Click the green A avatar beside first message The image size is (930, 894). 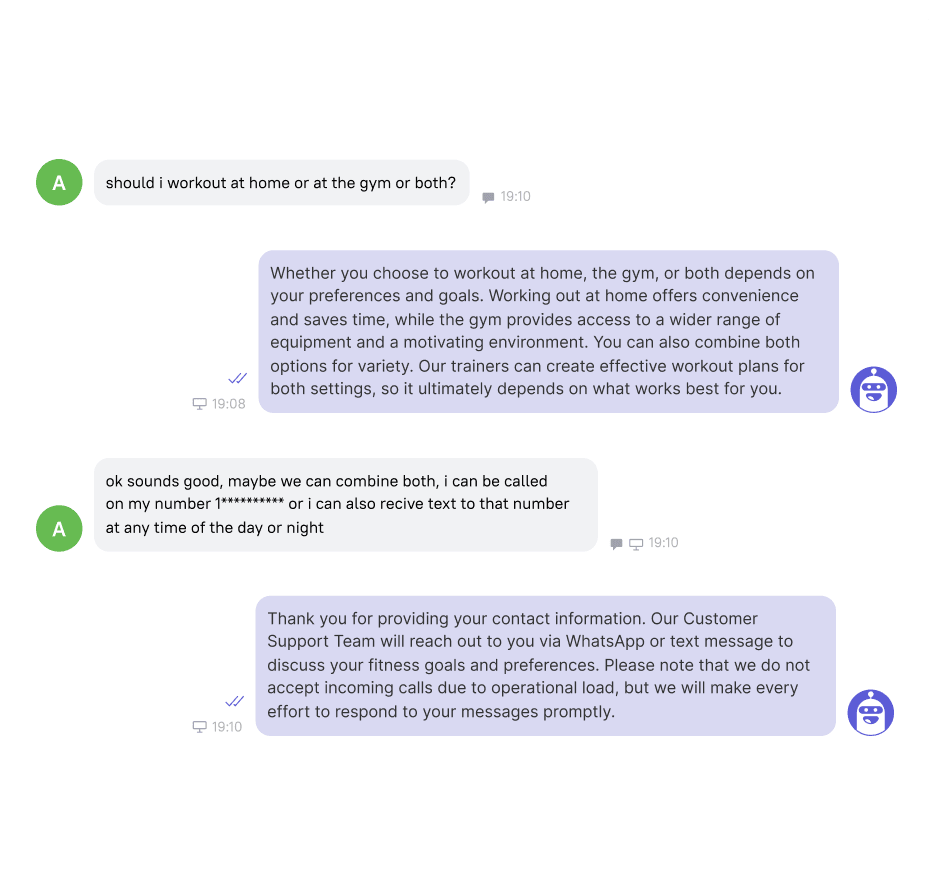pos(59,182)
